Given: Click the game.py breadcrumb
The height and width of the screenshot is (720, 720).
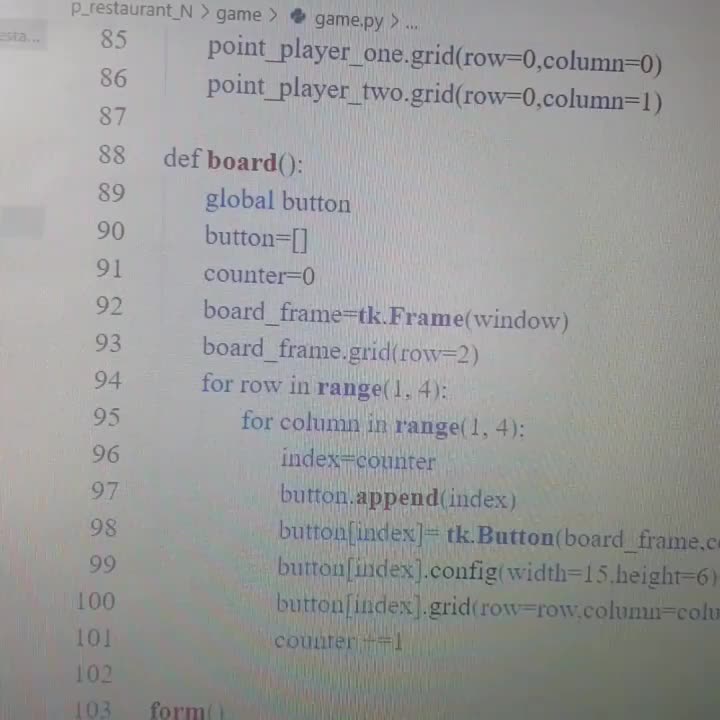Looking at the screenshot, I should pyautogui.click(x=349, y=21).
